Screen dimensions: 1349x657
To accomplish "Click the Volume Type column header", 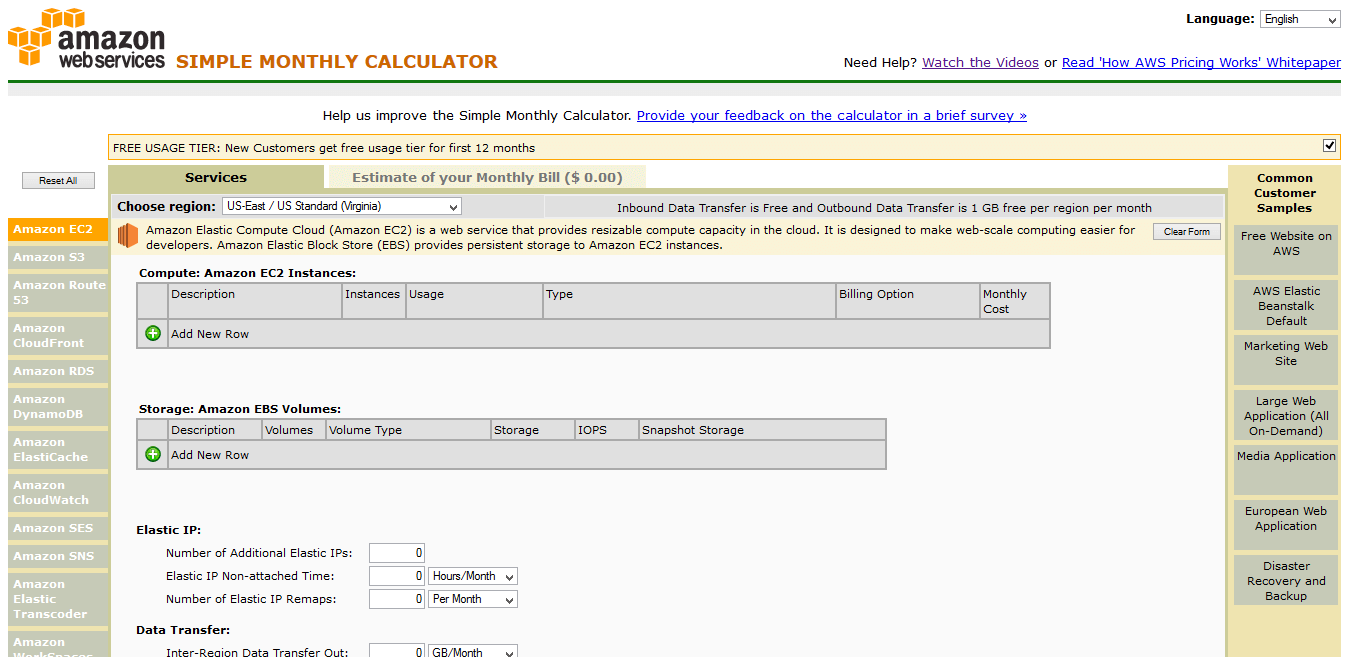I will (x=408, y=430).
